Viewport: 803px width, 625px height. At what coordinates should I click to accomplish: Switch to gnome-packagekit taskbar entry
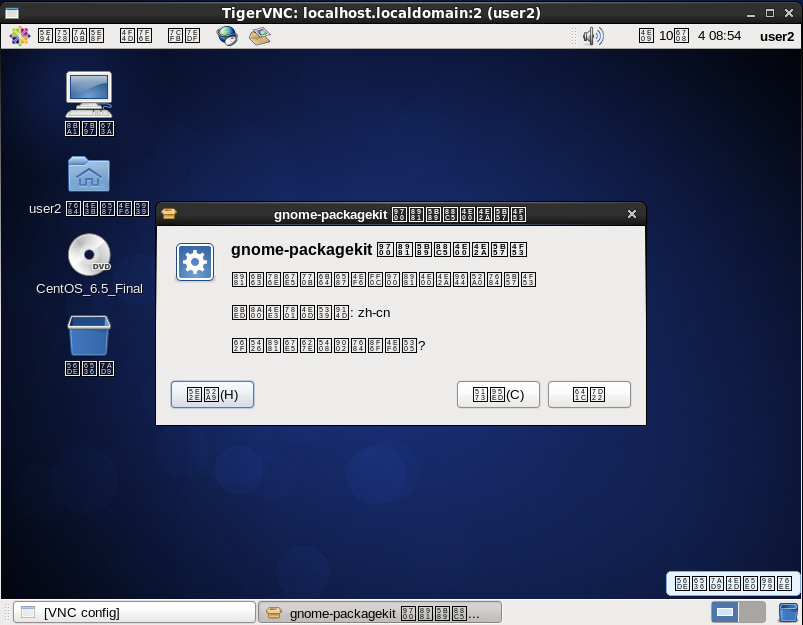point(379,612)
